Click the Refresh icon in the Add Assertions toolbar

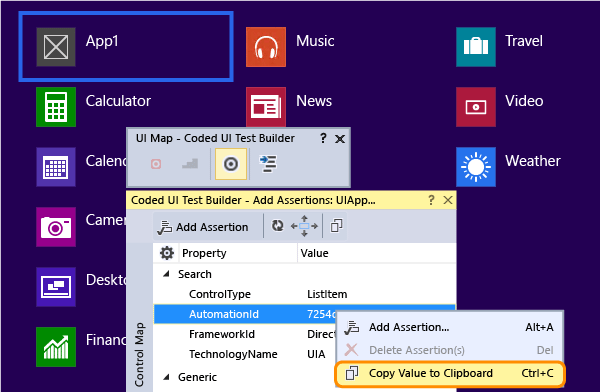point(277,226)
